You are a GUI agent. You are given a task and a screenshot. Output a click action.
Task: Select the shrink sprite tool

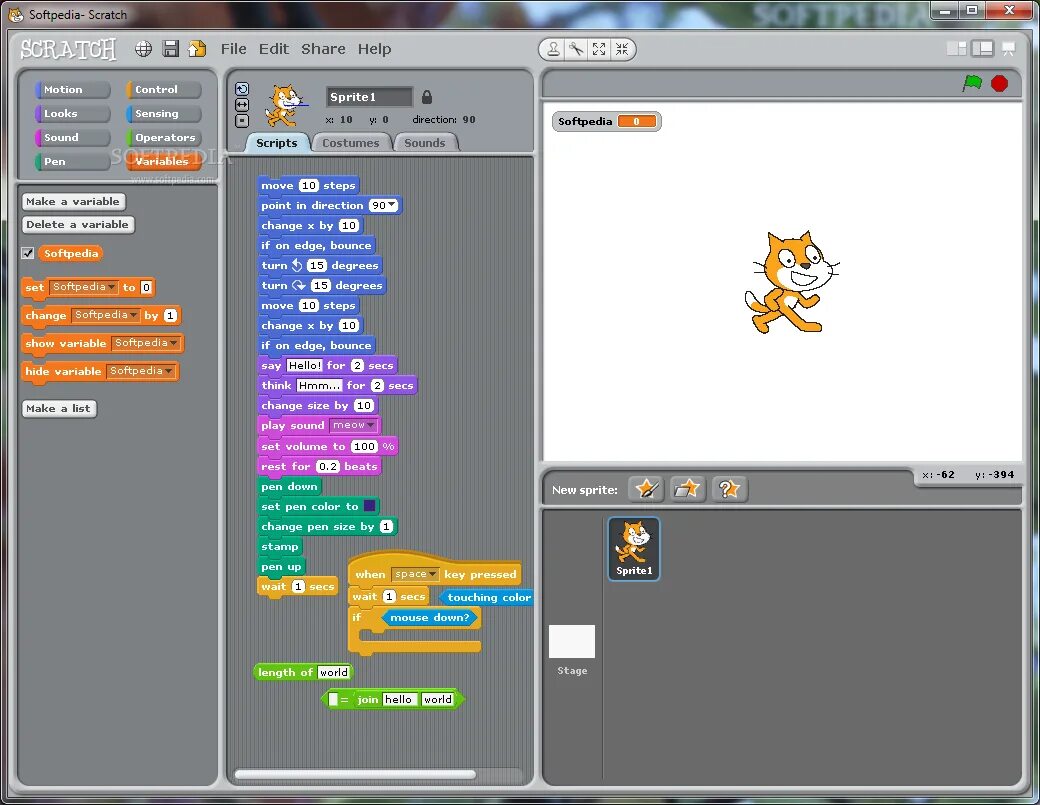click(621, 49)
